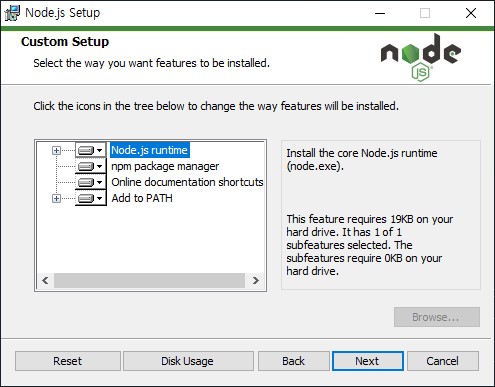Expand the Add to PATH tree node
495x387 pixels.
tap(56, 198)
